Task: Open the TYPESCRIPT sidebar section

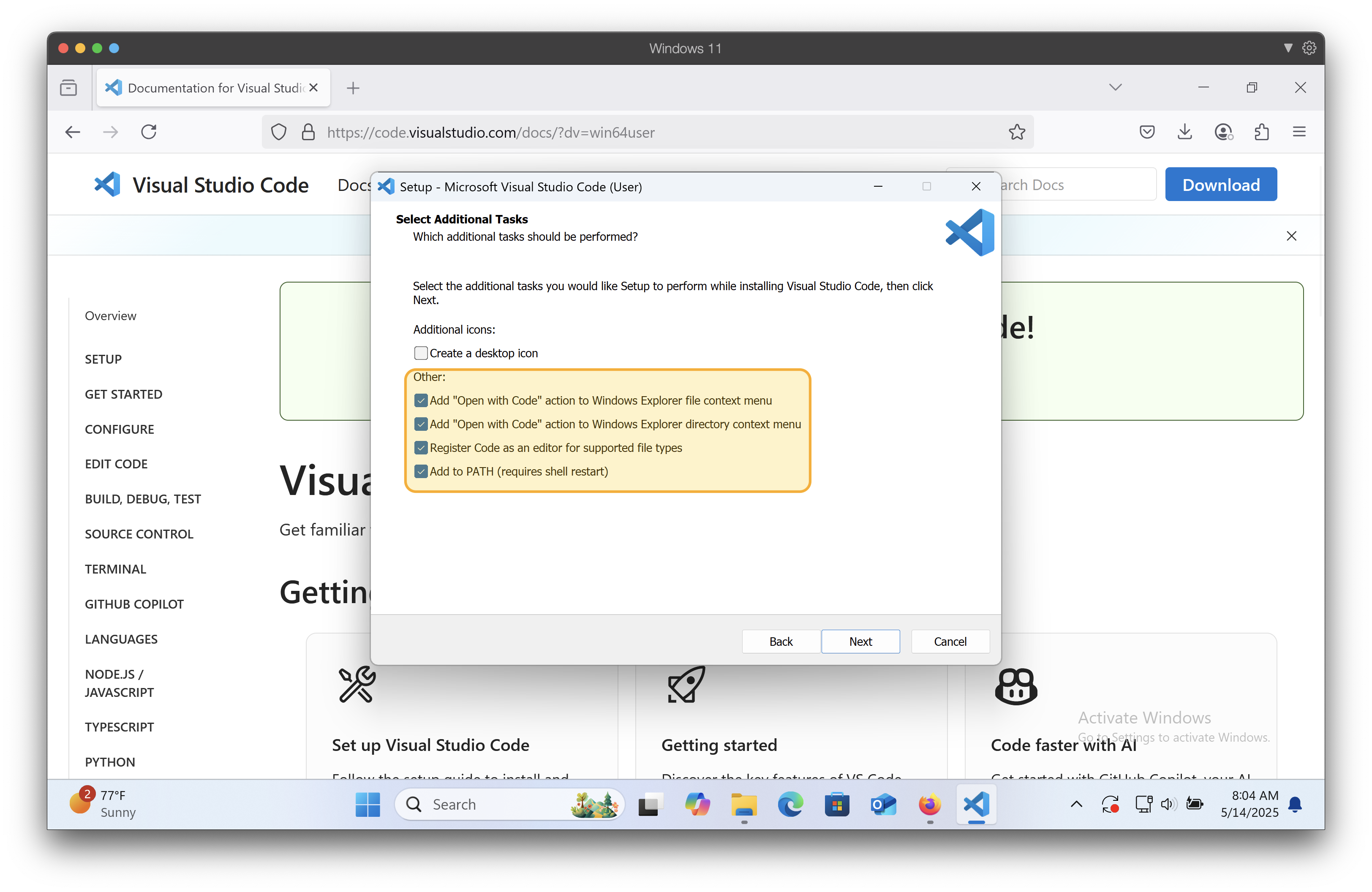Action: tap(119, 726)
